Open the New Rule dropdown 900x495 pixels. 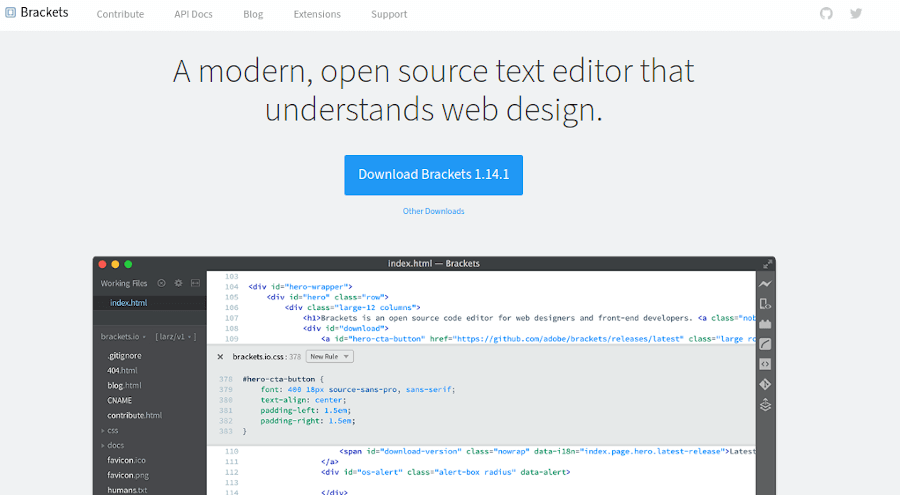pyautogui.click(x=329, y=357)
